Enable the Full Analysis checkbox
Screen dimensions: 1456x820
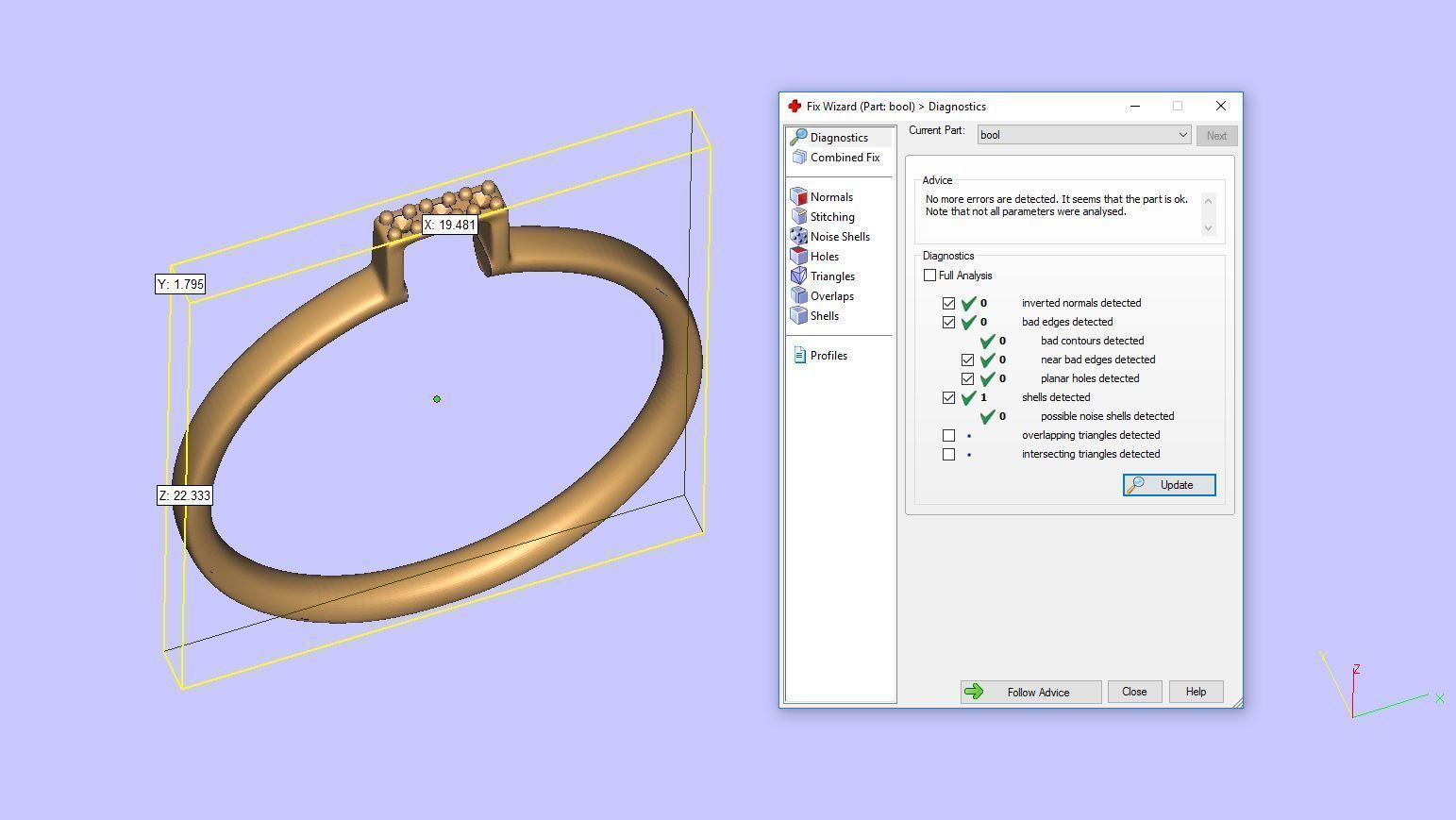929,276
